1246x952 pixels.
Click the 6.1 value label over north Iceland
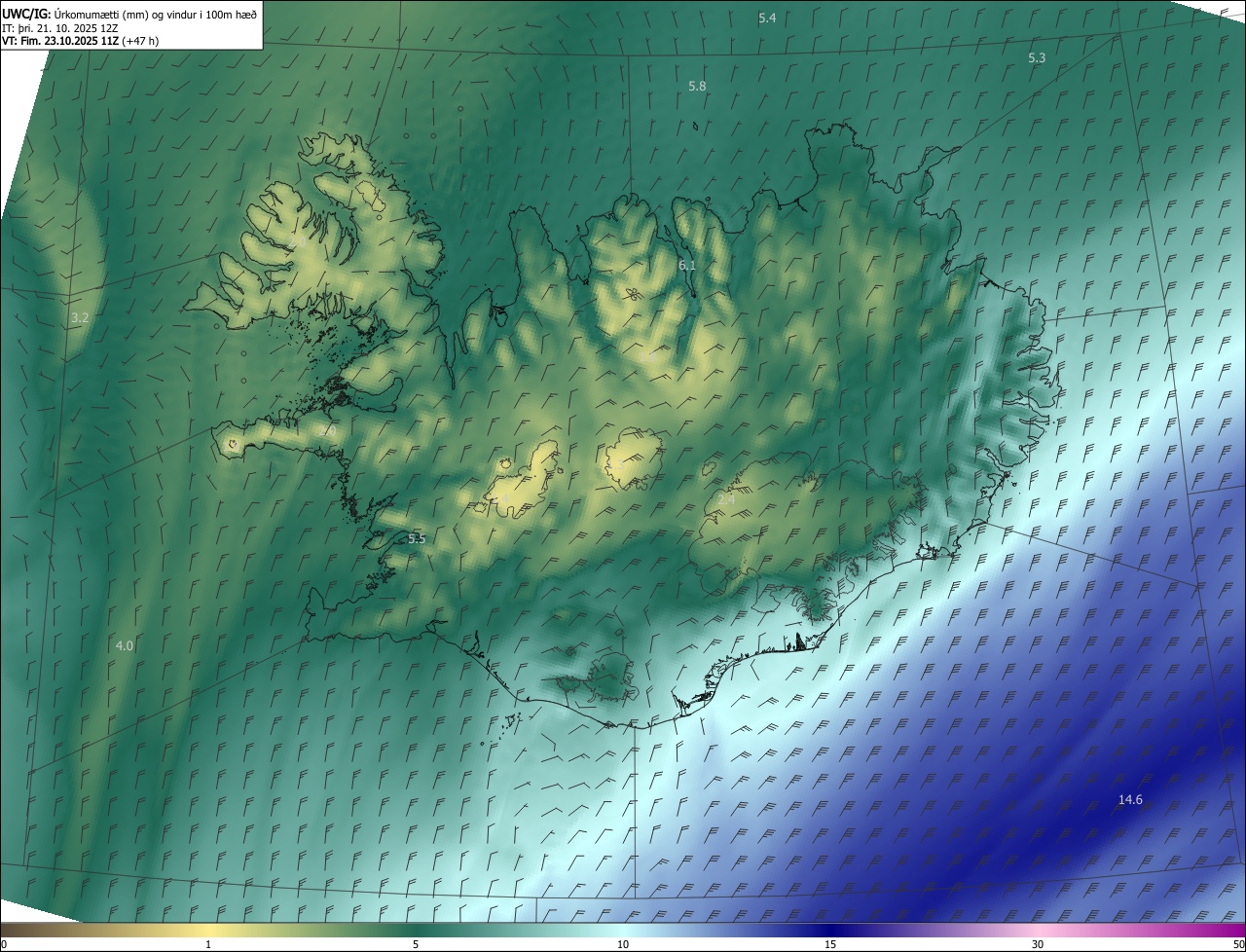(687, 266)
